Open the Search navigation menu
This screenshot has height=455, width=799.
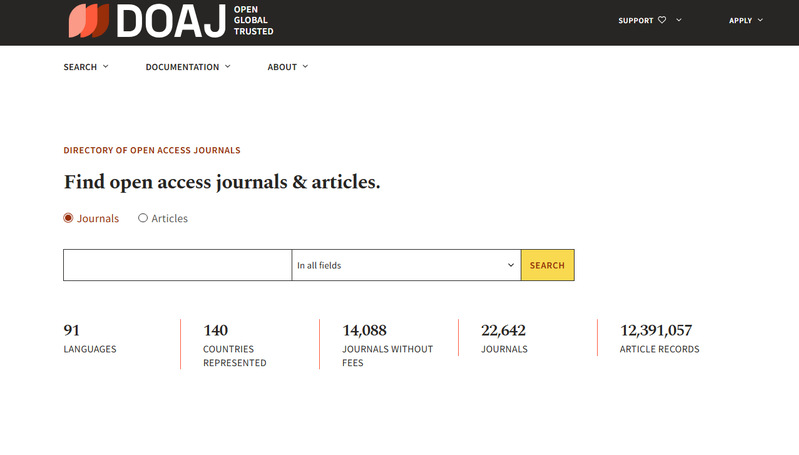pos(80,67)
